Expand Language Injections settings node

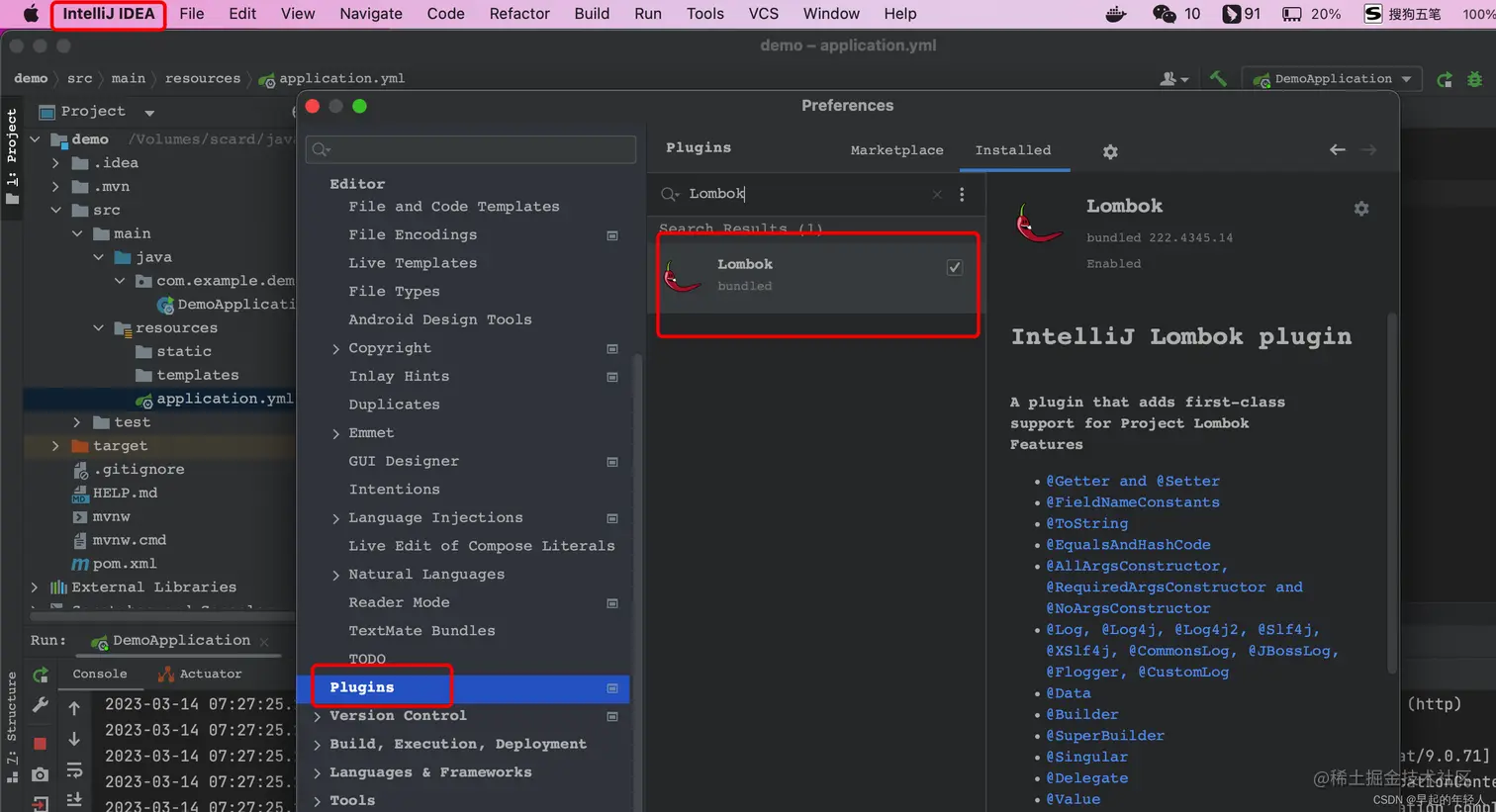[336, 519]
